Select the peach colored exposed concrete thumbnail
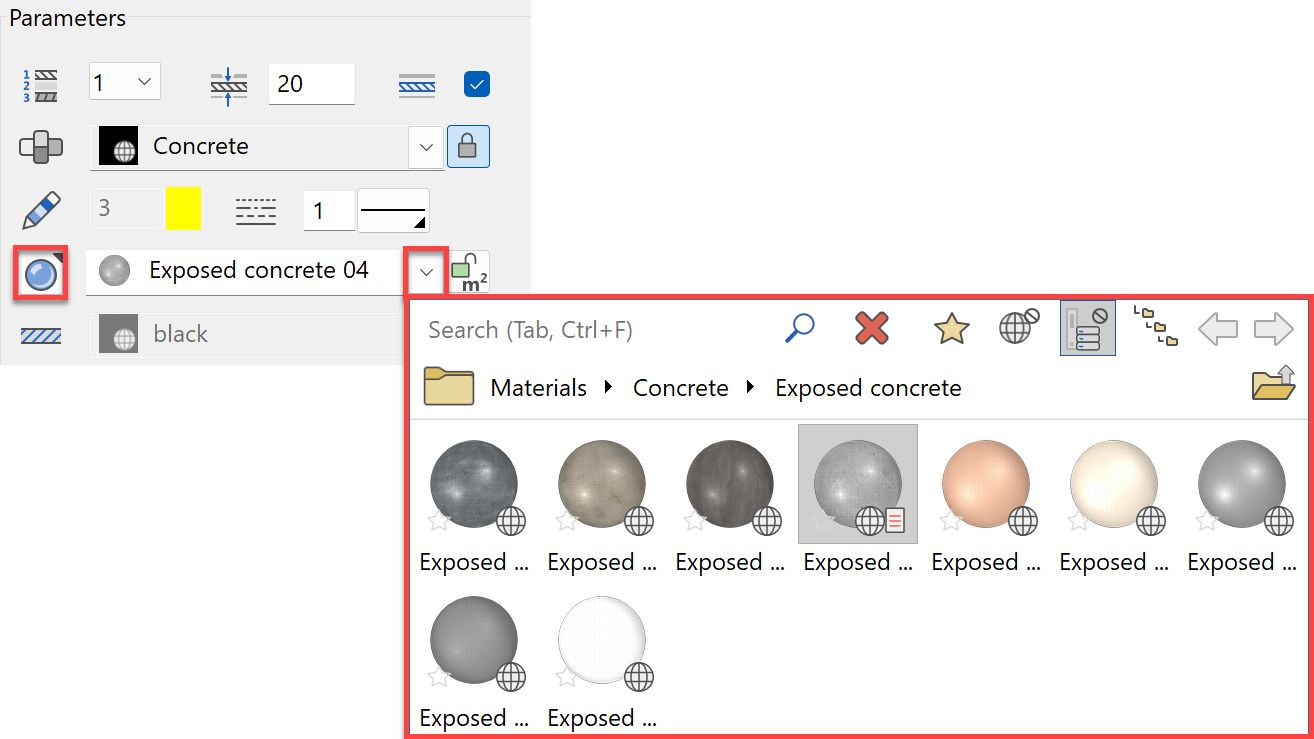The height and width of the screenshot is (739, 1314). pyautogui.click(x=985, y=484)
